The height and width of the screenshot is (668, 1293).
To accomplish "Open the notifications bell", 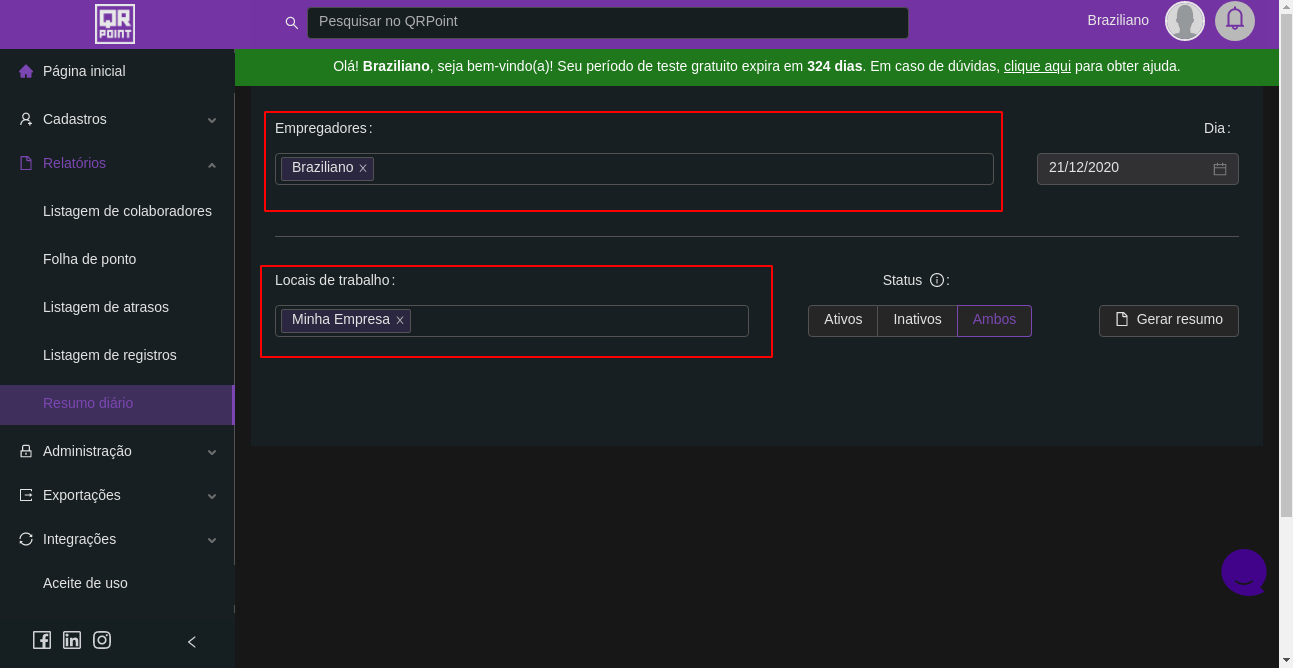I will tap(1234, 20).
